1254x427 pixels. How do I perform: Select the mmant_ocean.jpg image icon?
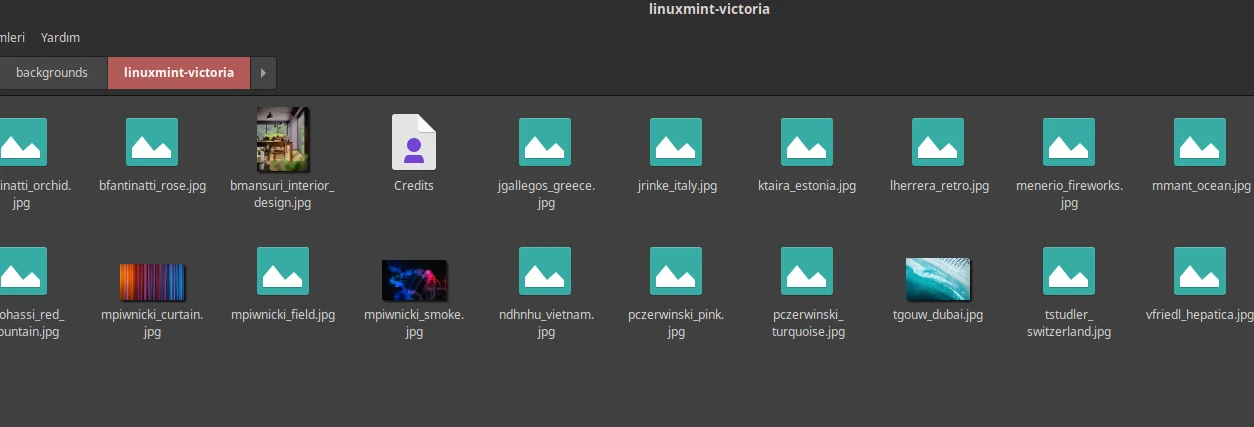[1200, 142]
